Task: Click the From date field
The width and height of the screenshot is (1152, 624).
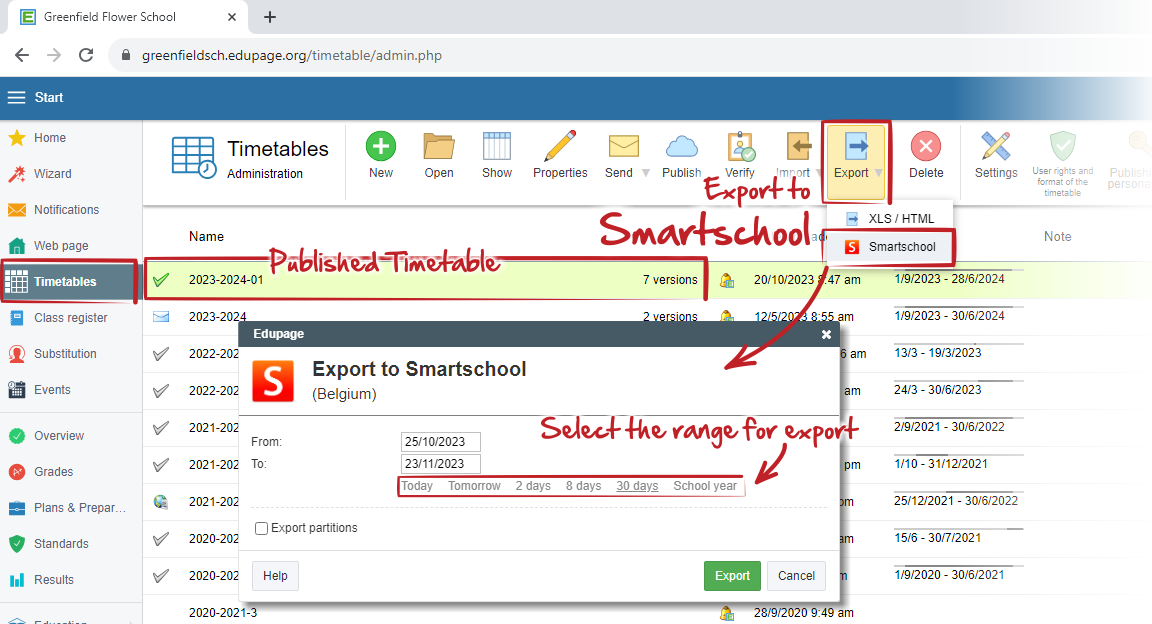Action: (441, 442)
